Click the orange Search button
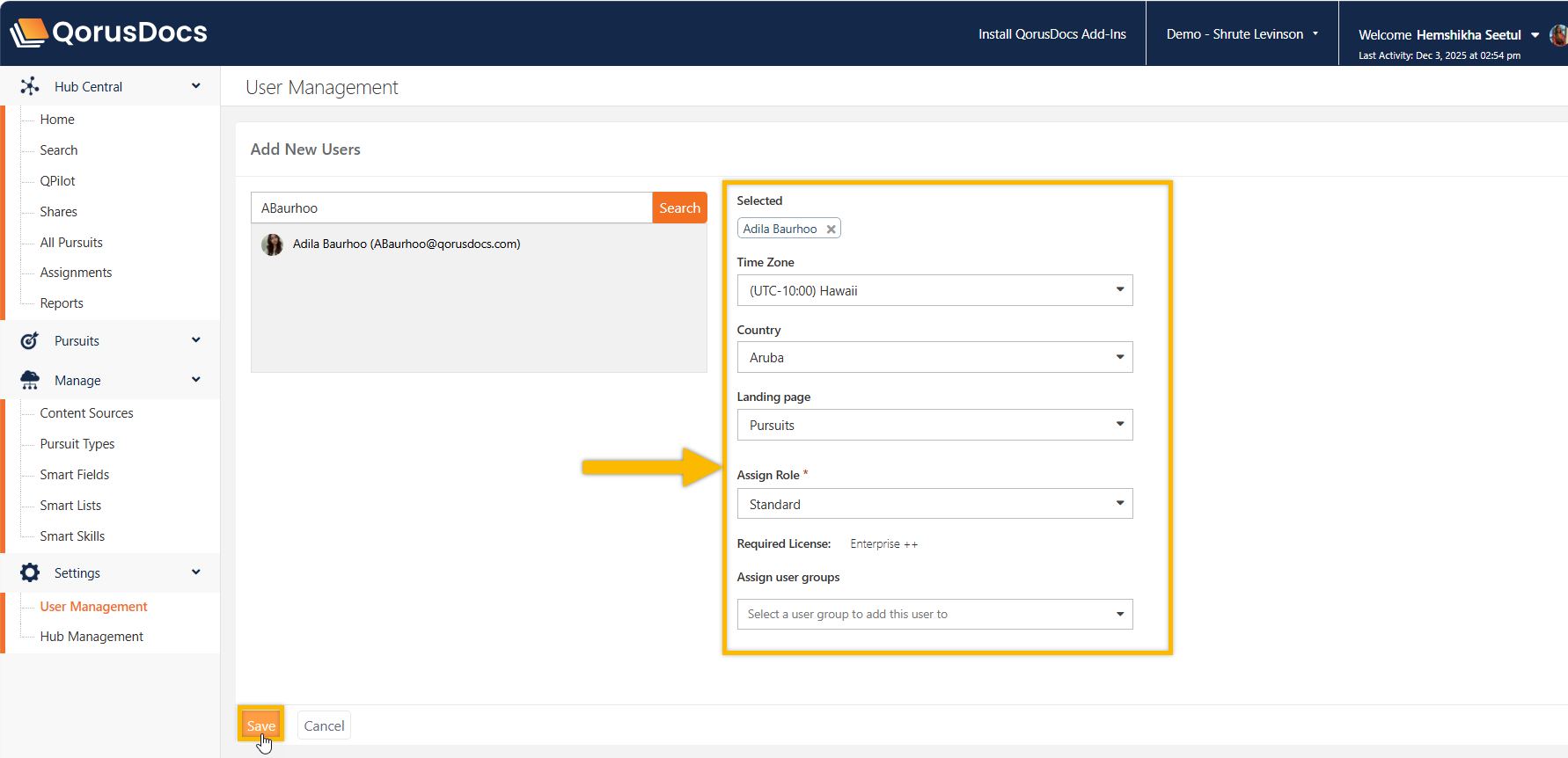The width and height of the screenshot is (1568, 758). click(679, 208)
